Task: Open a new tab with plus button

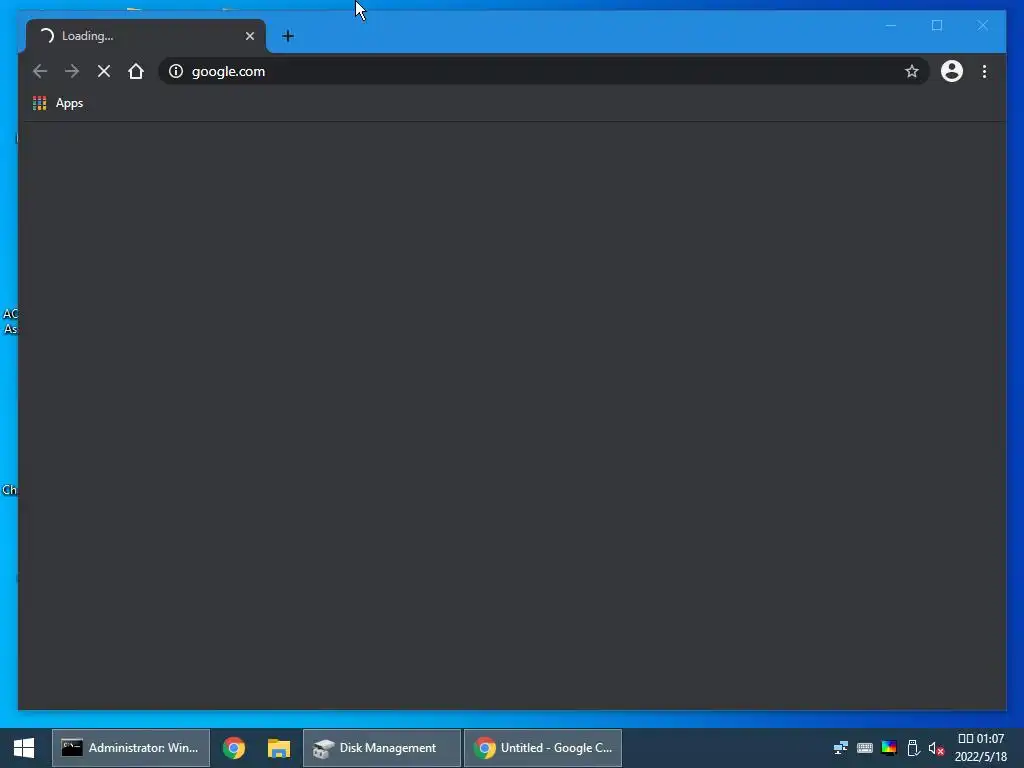Action: [x=288, y=36]
